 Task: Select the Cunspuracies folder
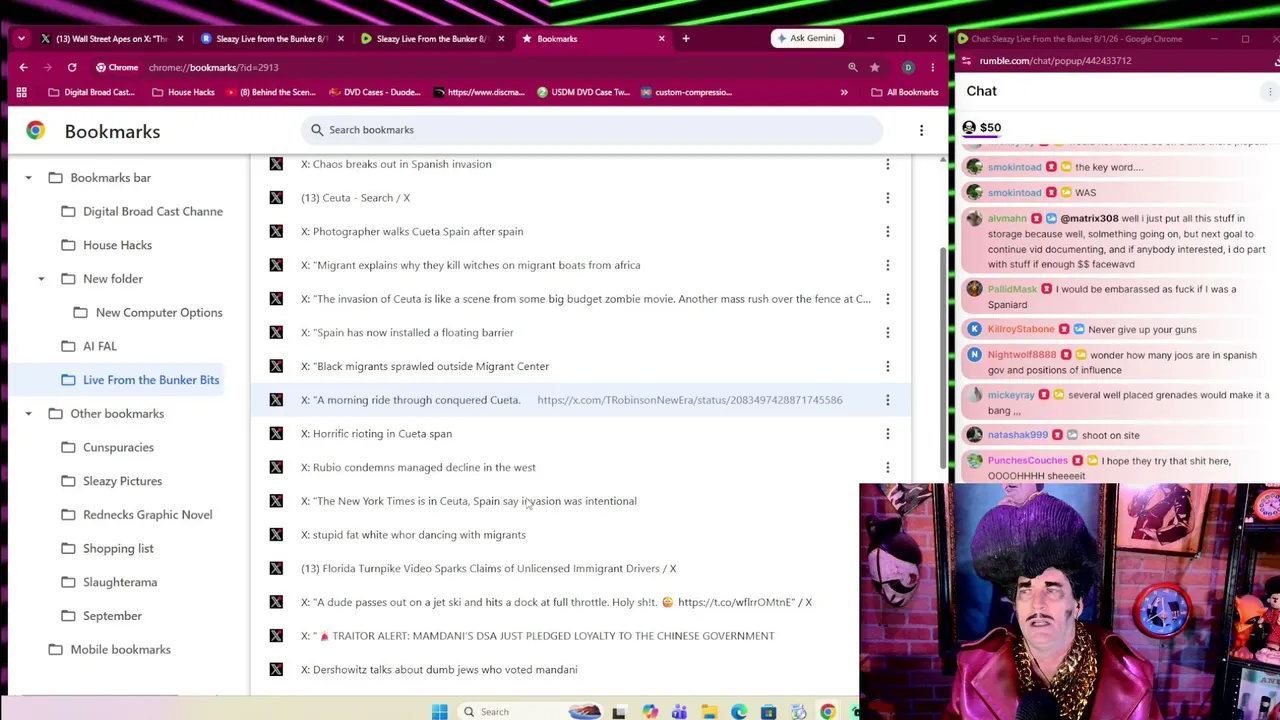107,447
